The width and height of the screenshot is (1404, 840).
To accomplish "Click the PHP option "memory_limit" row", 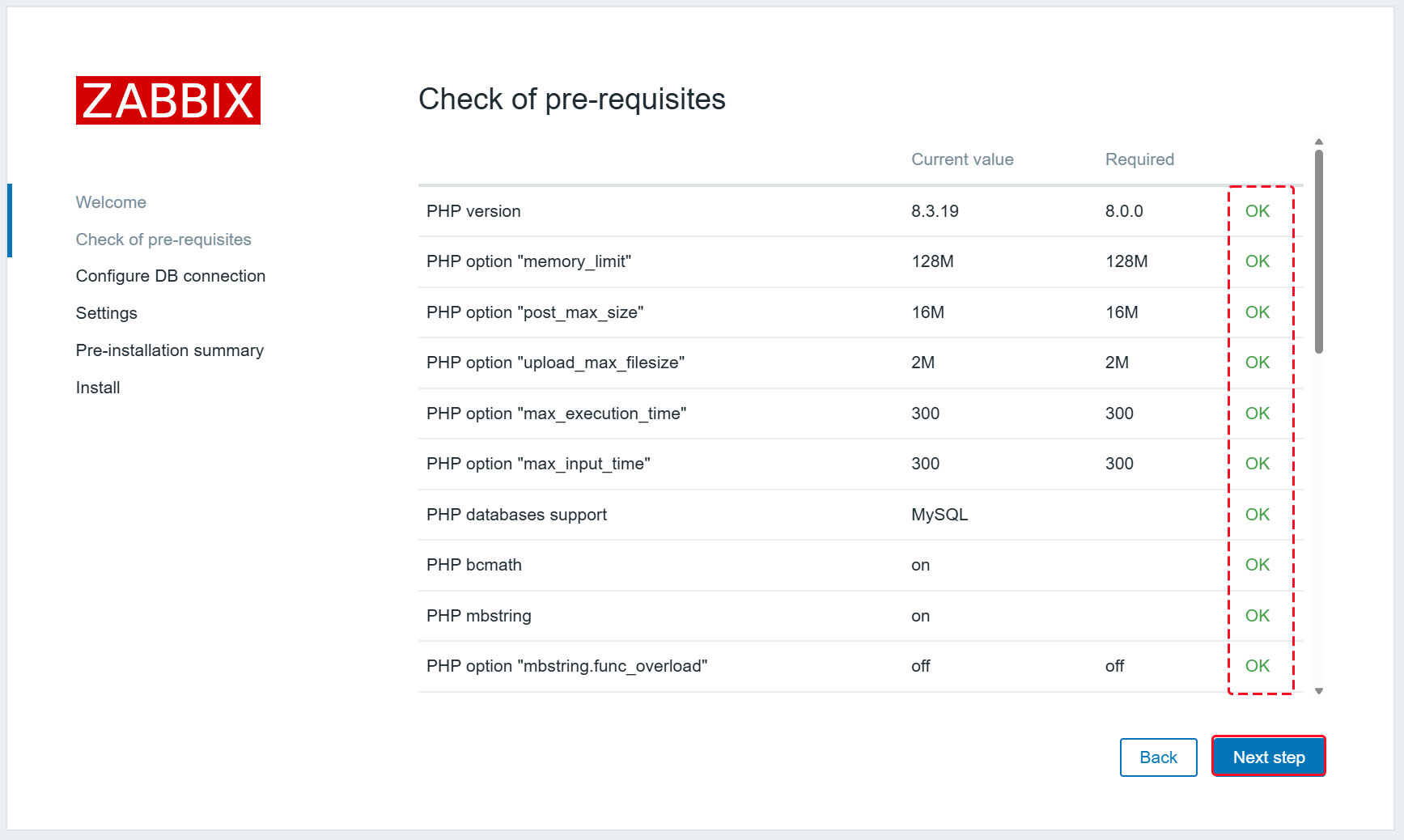I will pyautogui.click(x=528, y=261).
